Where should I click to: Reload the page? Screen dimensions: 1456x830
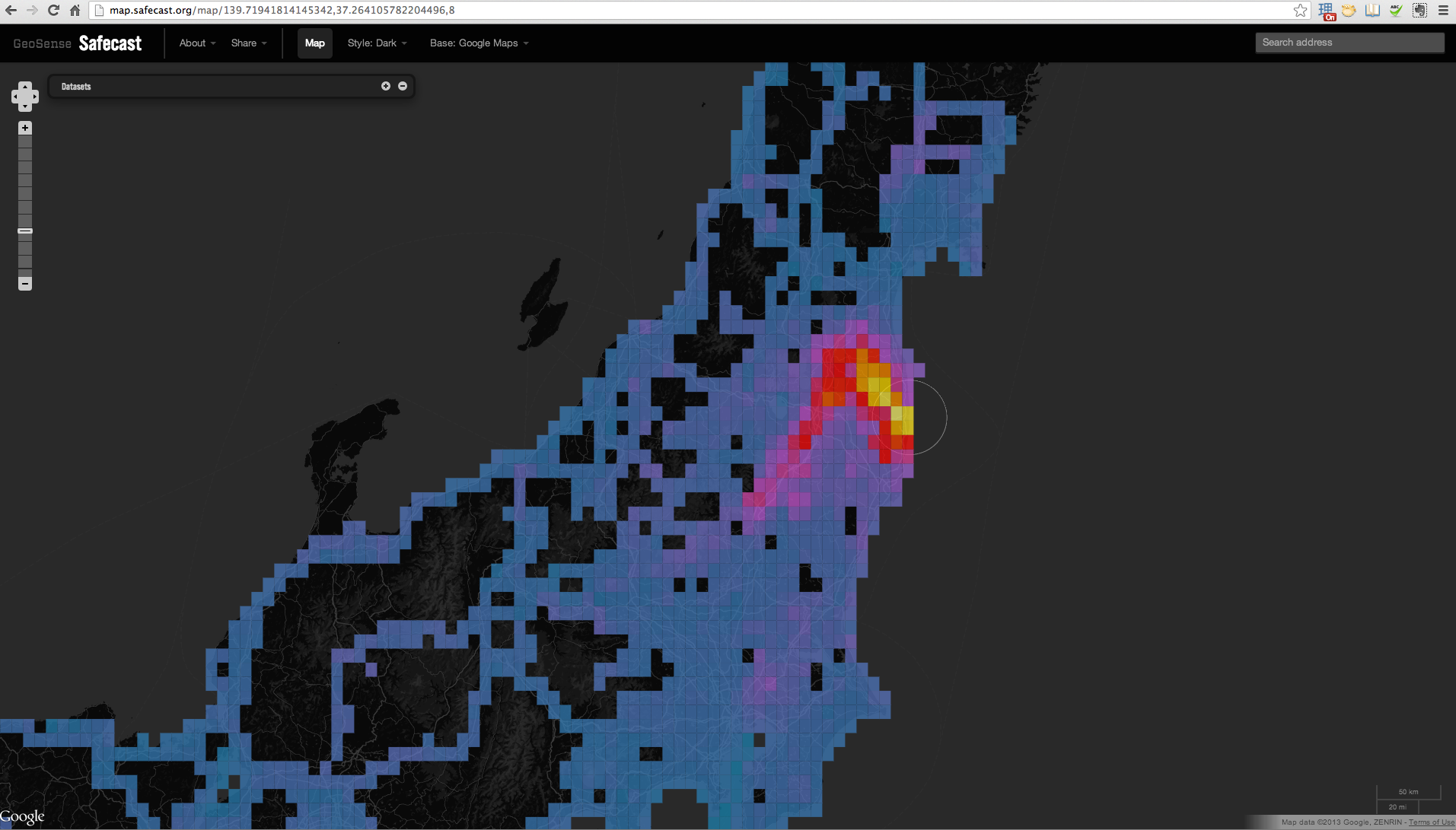pos(53,11)
